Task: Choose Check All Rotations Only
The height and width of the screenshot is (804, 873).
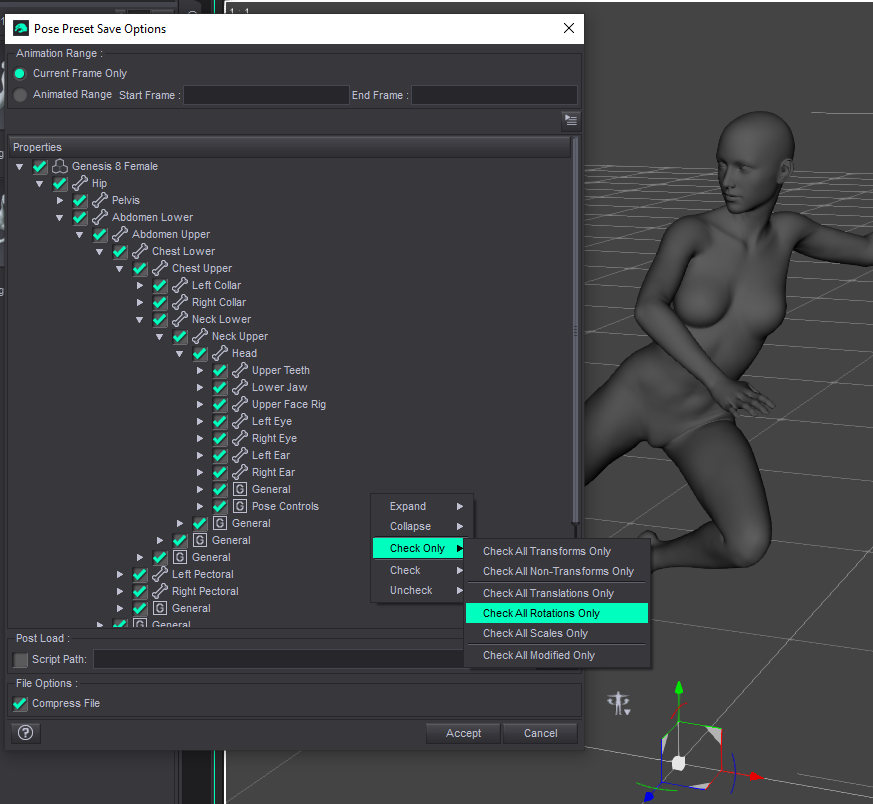Action: pyautogui.click(x=541, y=613)
